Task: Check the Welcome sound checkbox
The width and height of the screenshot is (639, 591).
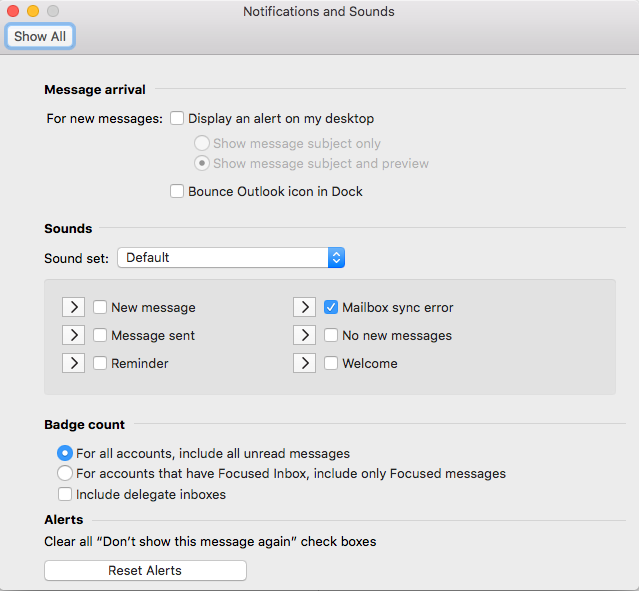Action: click(331, 363)
